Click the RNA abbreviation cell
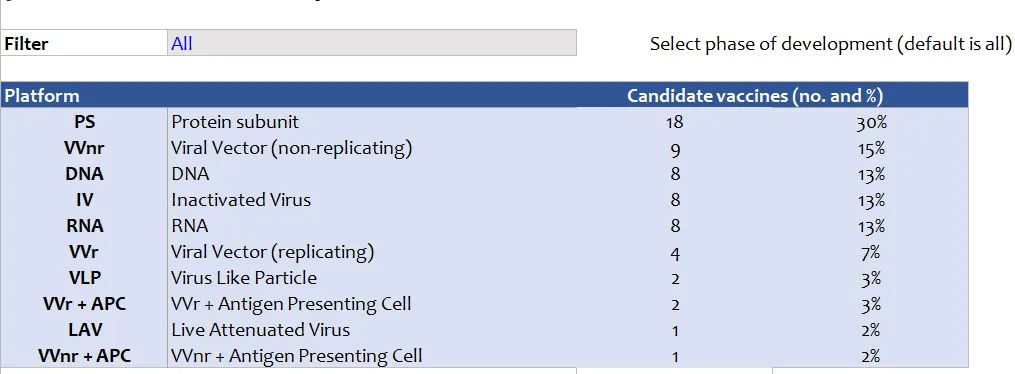 click(x=84, y=225)
